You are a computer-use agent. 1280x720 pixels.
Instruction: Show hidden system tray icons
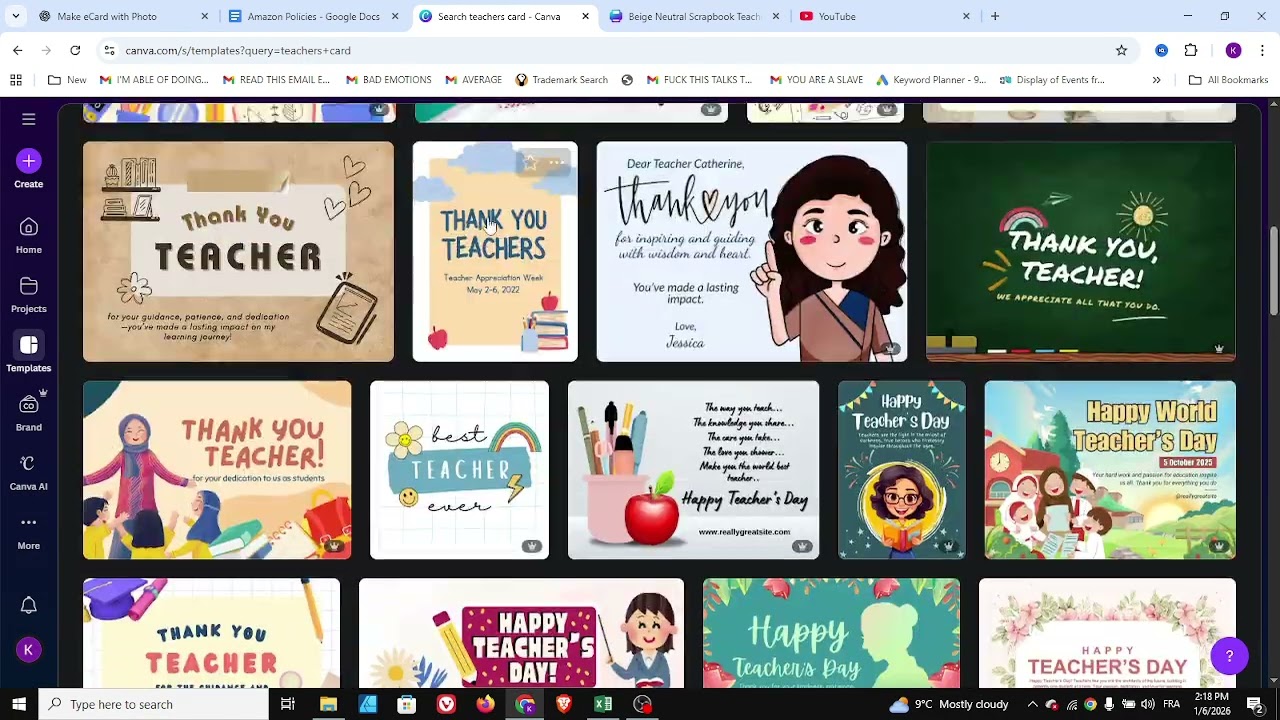(1032, 704)
